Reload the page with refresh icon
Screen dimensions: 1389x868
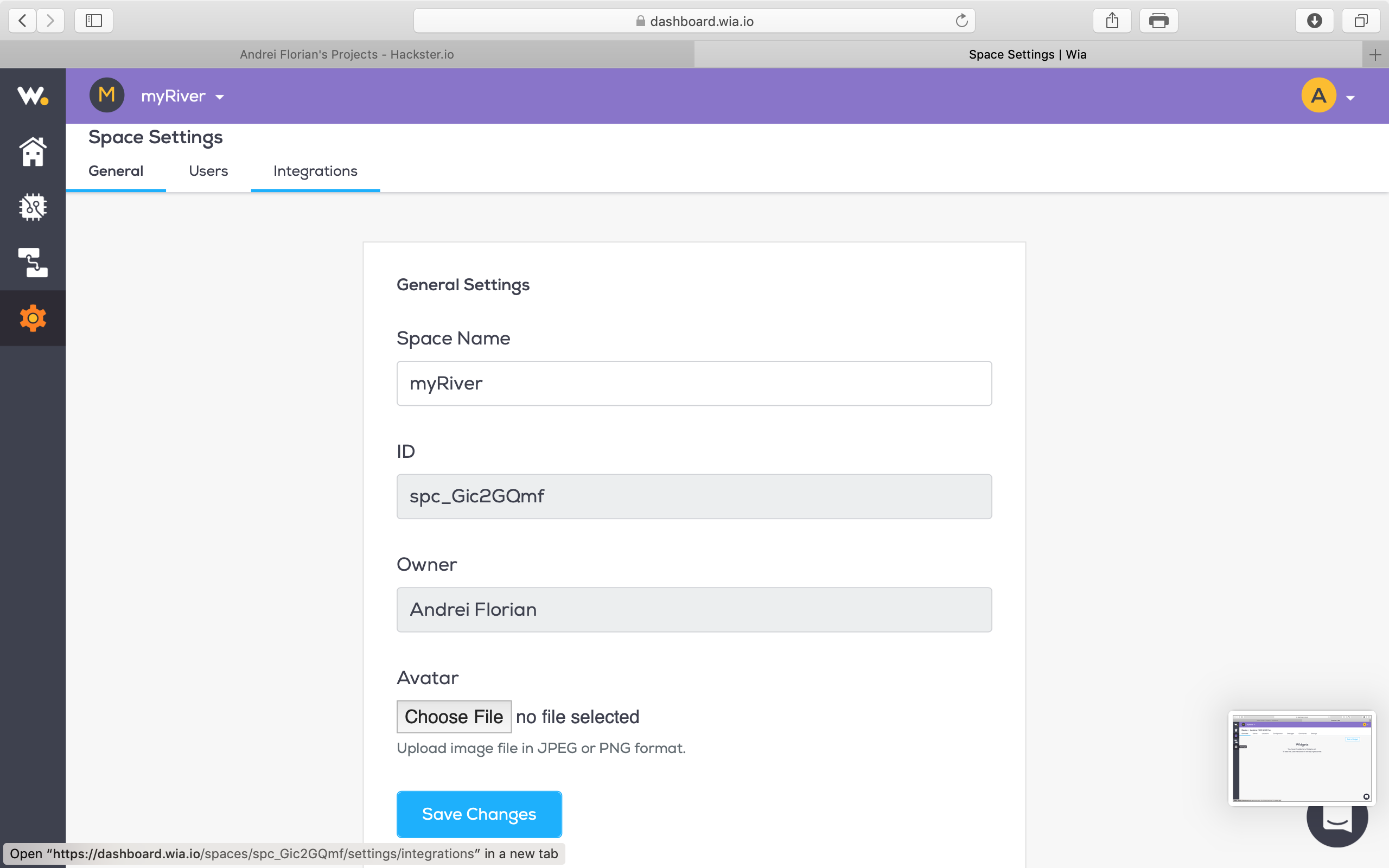961,21
